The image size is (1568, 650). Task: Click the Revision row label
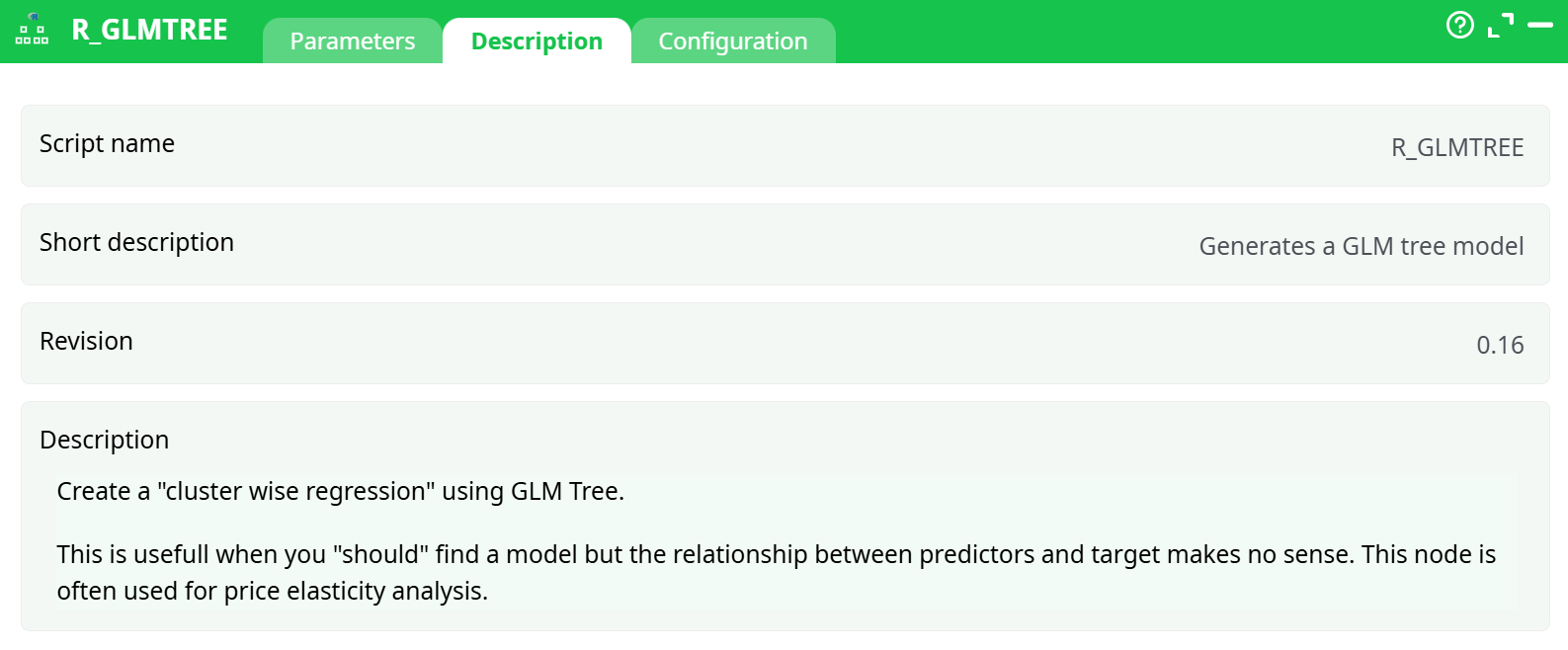coord(87,341)
